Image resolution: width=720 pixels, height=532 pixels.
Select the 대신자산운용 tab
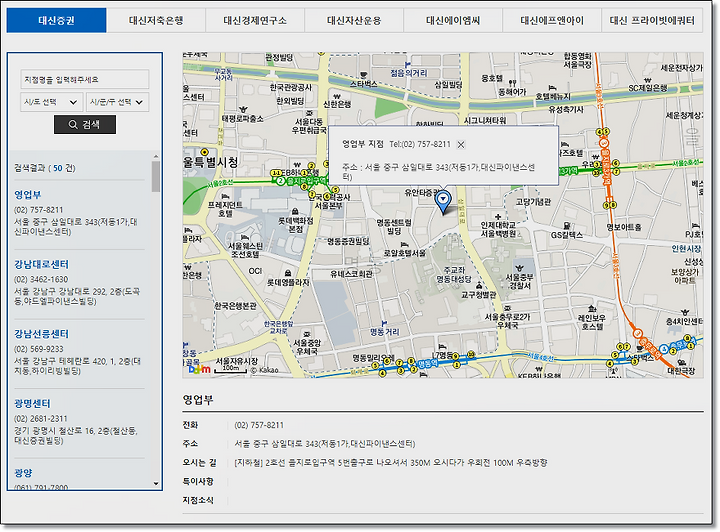354,21
